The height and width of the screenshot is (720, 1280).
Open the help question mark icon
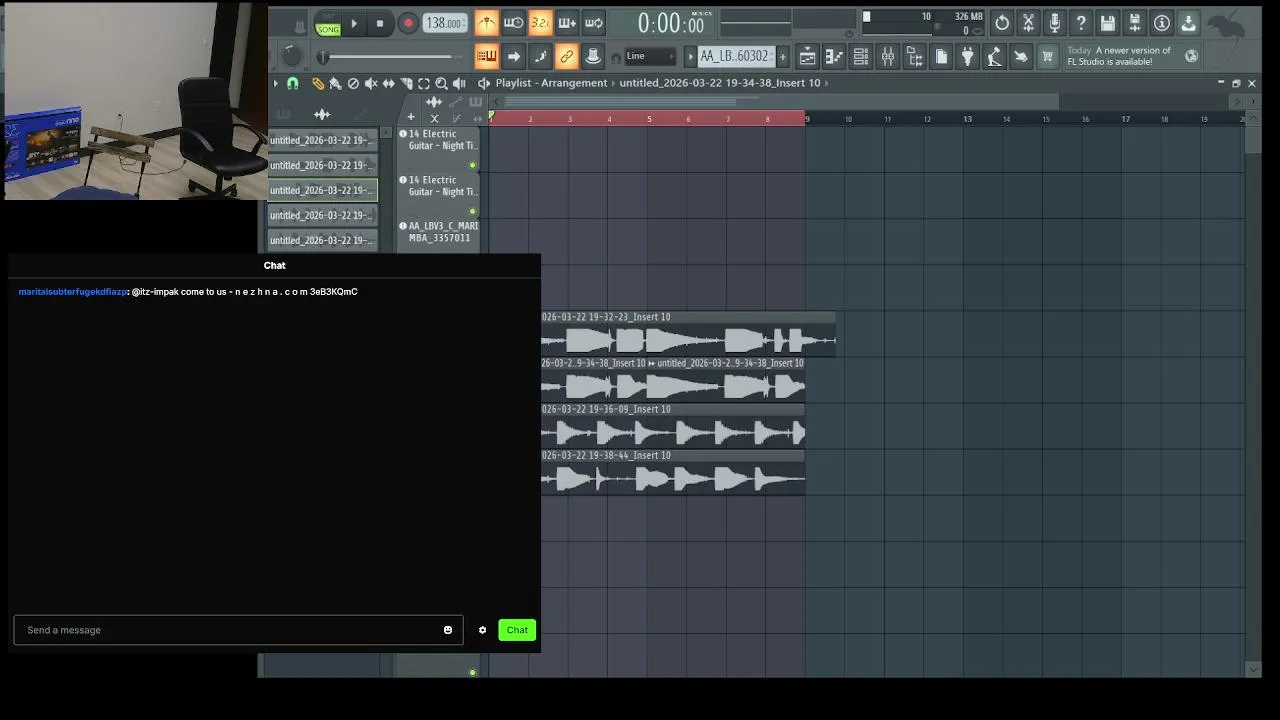tap(1081, 23)
